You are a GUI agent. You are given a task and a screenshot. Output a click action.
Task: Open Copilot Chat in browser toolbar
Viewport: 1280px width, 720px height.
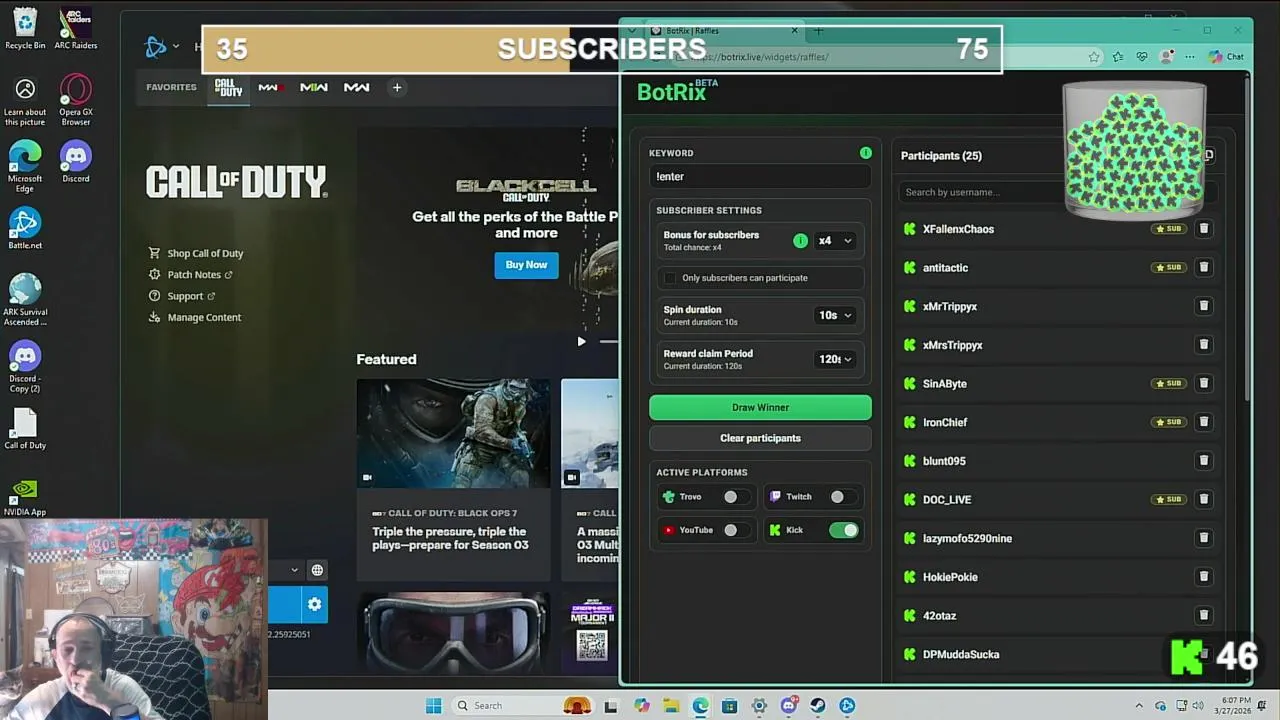[x=1226, y=57]
